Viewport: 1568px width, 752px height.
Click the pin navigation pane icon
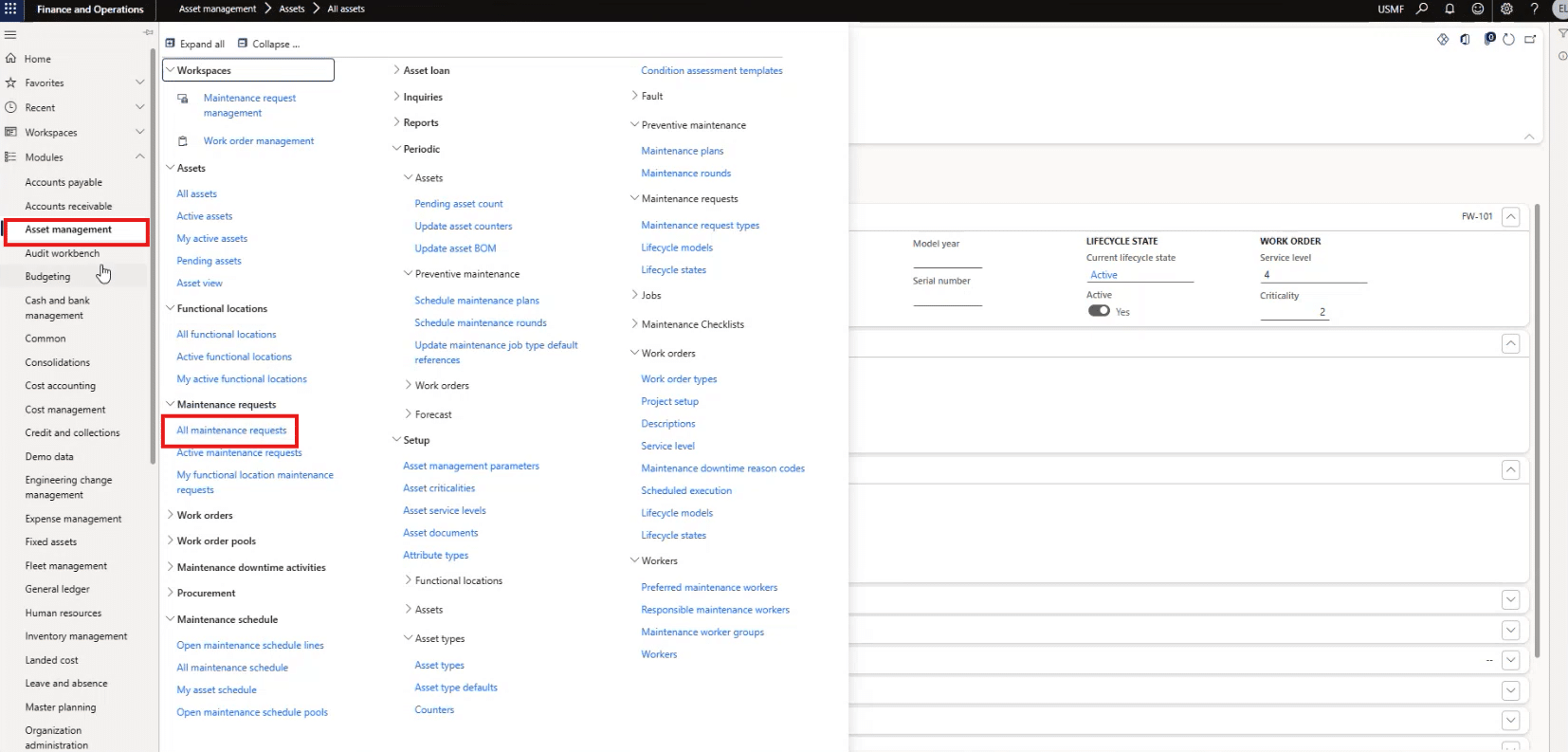[148, 33]
